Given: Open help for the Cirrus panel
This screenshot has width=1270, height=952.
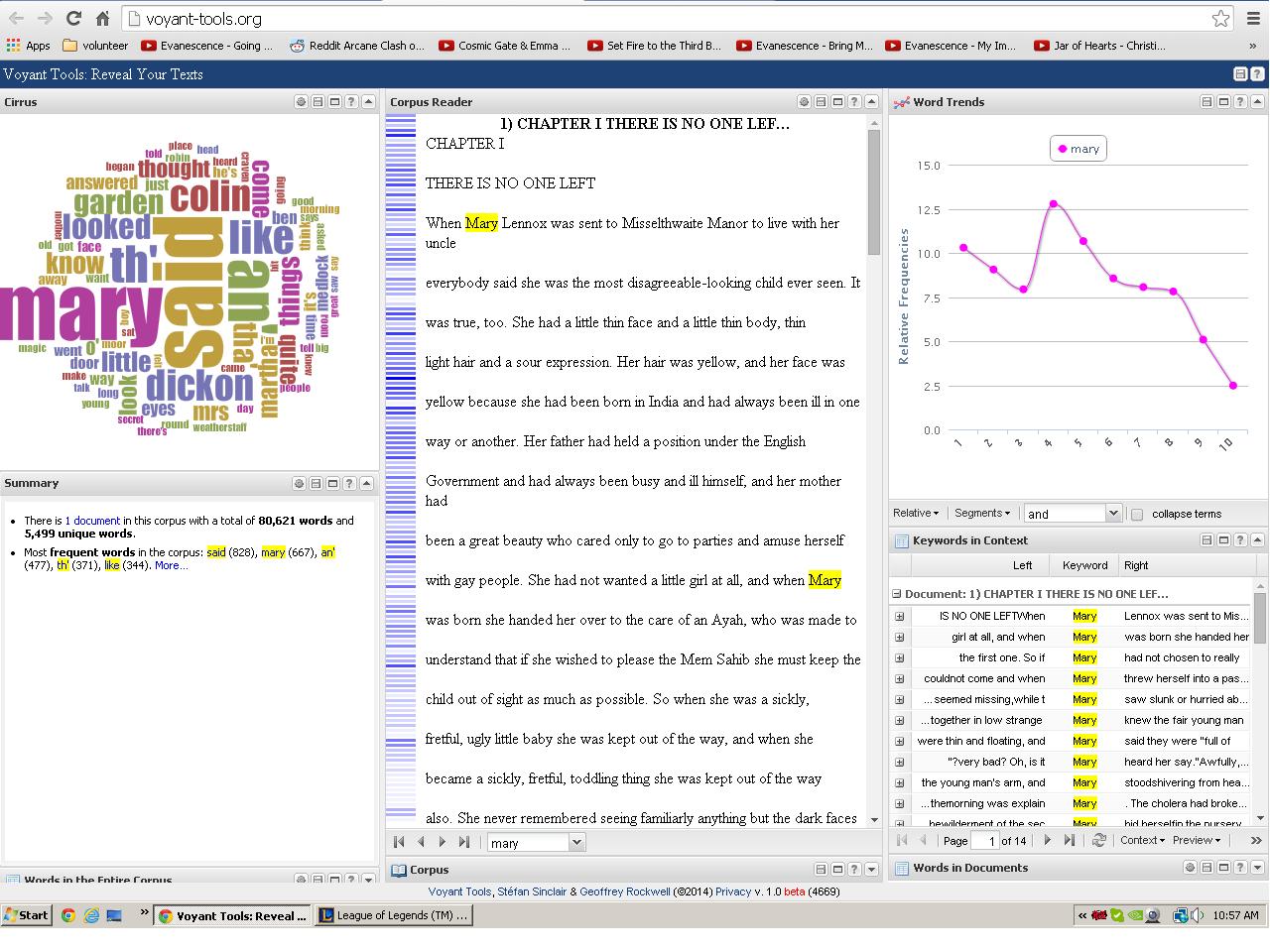Looking at the screenshot, I should (x=351, y=102).
